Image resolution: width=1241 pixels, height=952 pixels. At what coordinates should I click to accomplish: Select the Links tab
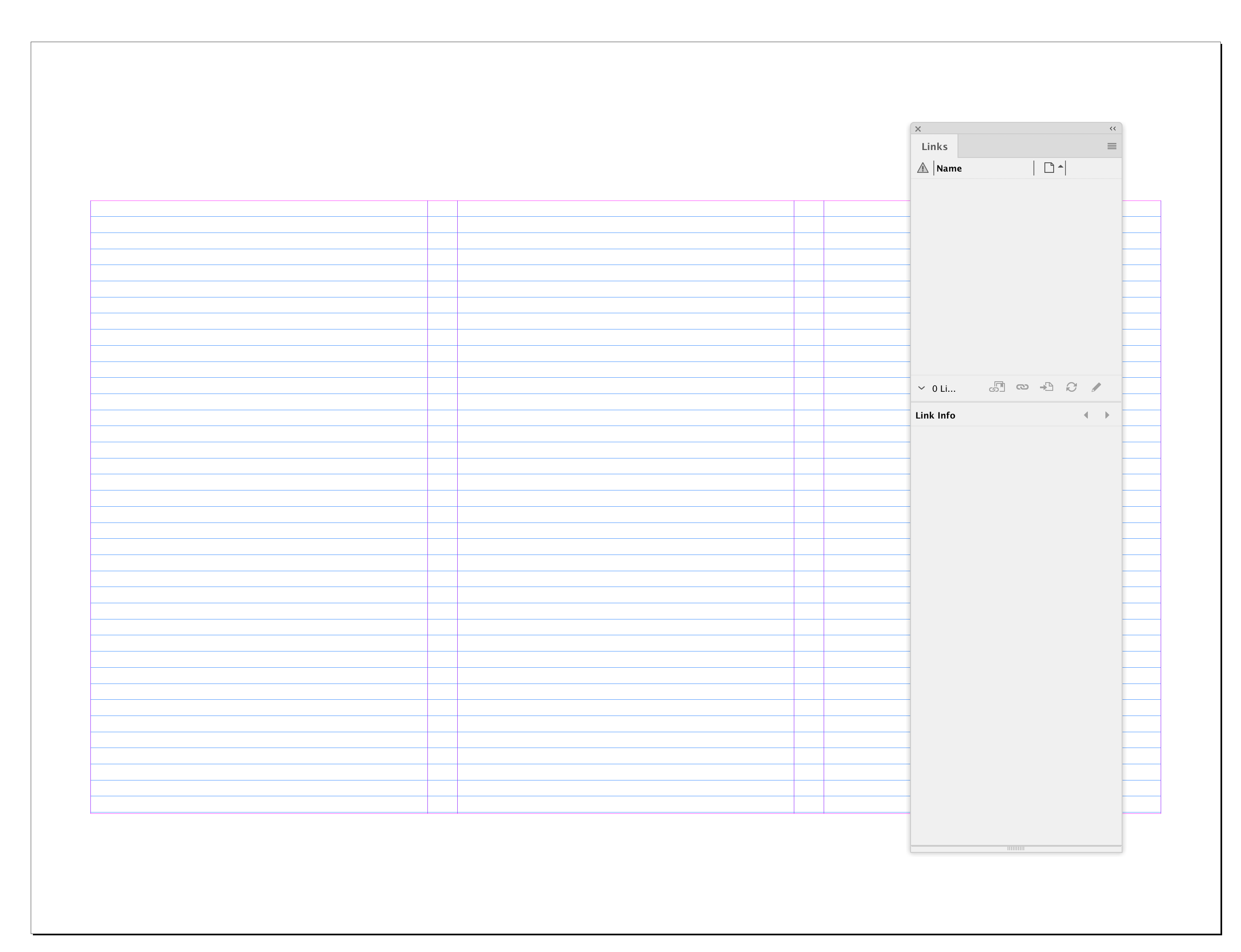[x=934, y=147]
